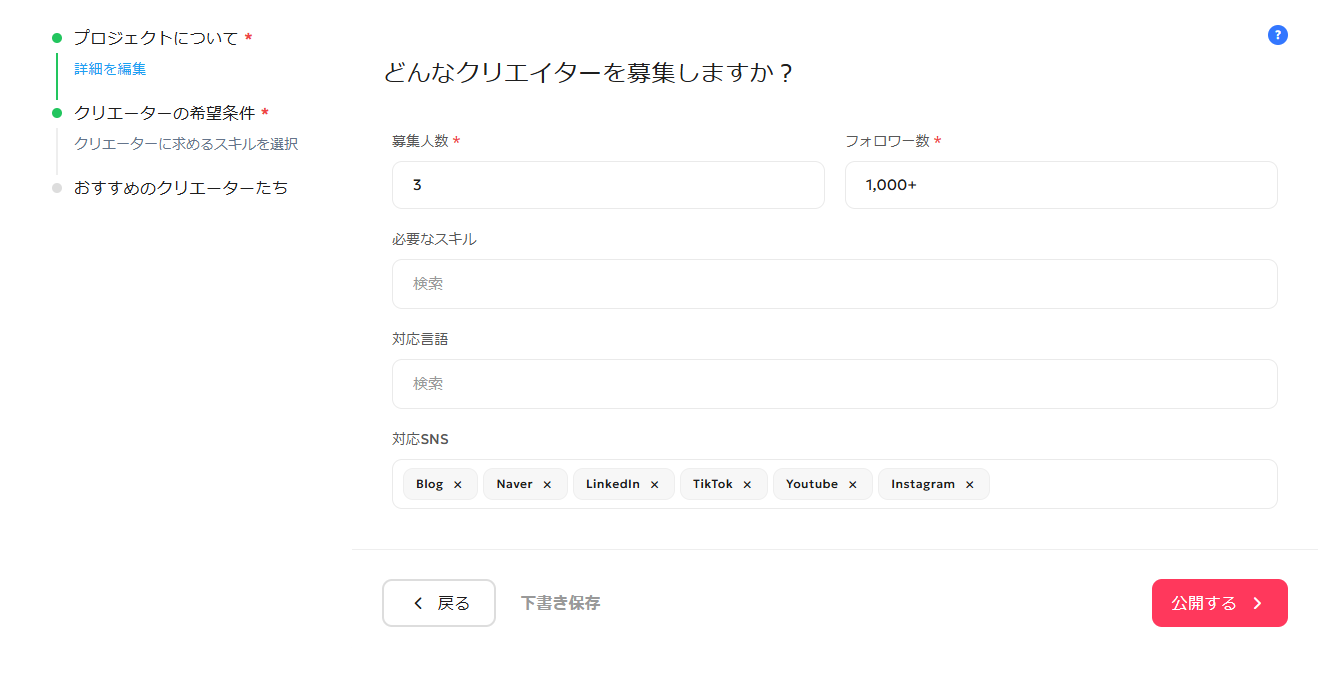Save draft using 下書き保存
This screenshot has width=1322, height=678.
(560, 603)
